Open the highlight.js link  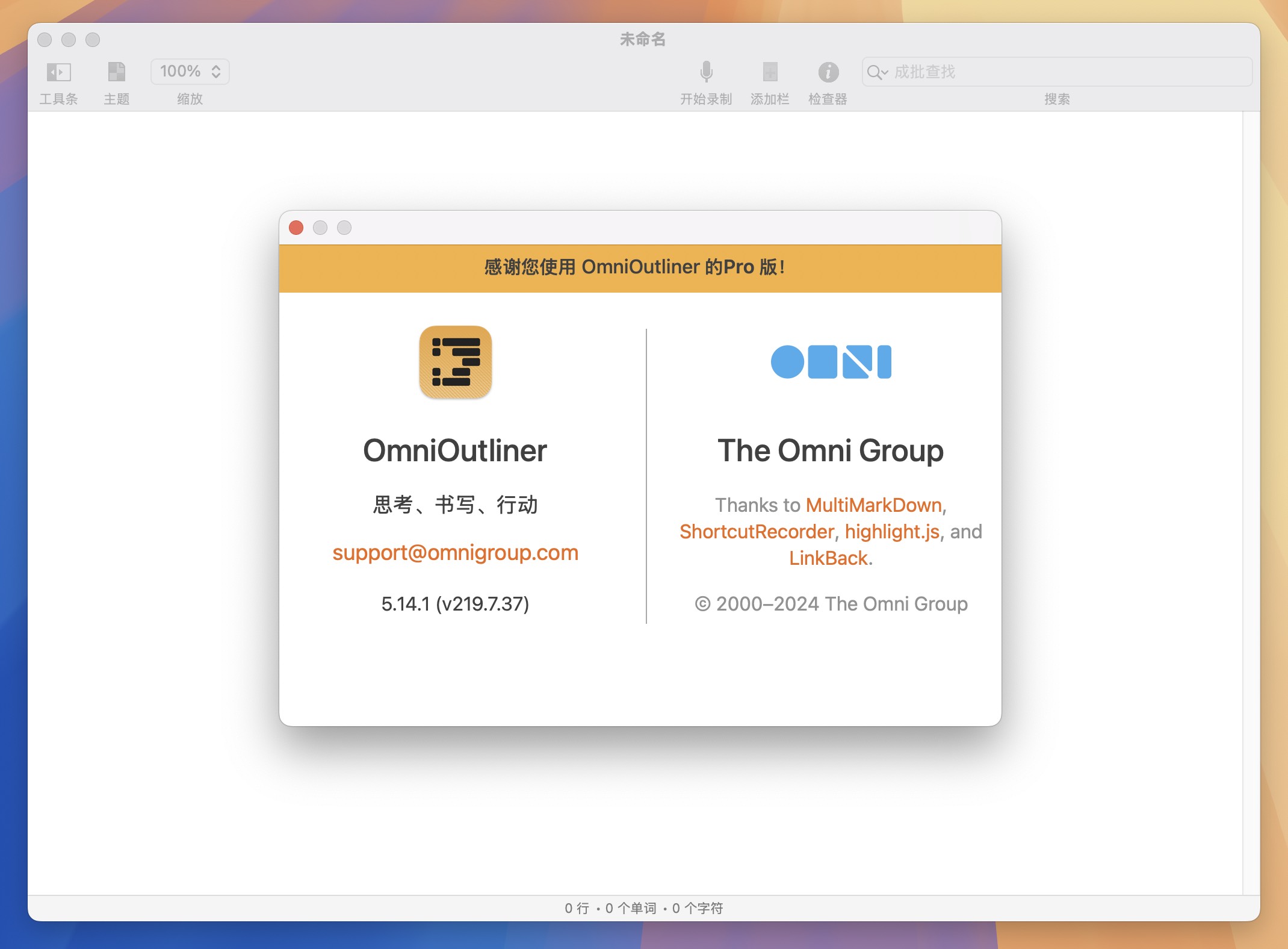click(x=892, y=531)
